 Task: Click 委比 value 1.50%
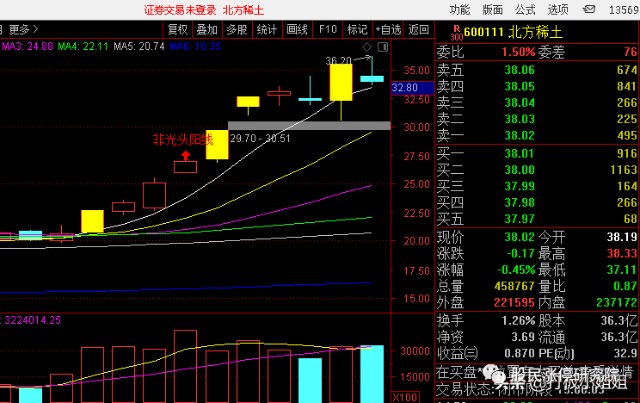(x=518, y=52)
